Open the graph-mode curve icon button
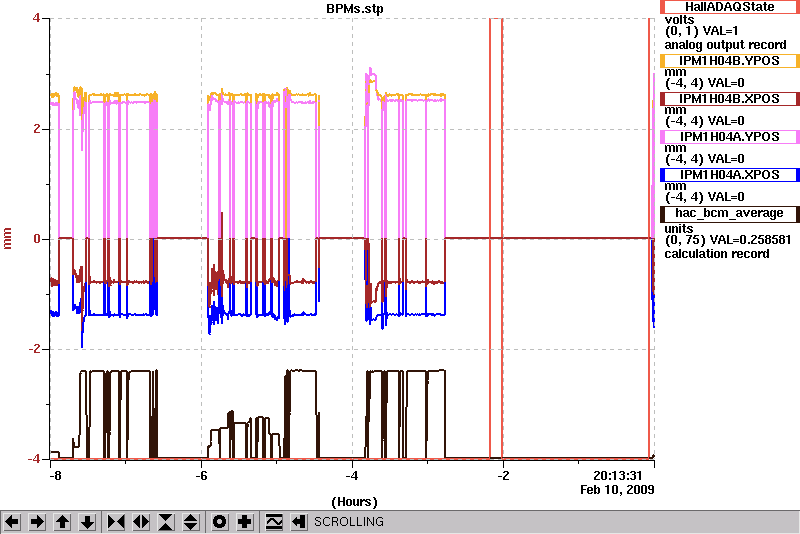Image resolution: width=800 pixels, height=534 pixels. tap(274, 522)
